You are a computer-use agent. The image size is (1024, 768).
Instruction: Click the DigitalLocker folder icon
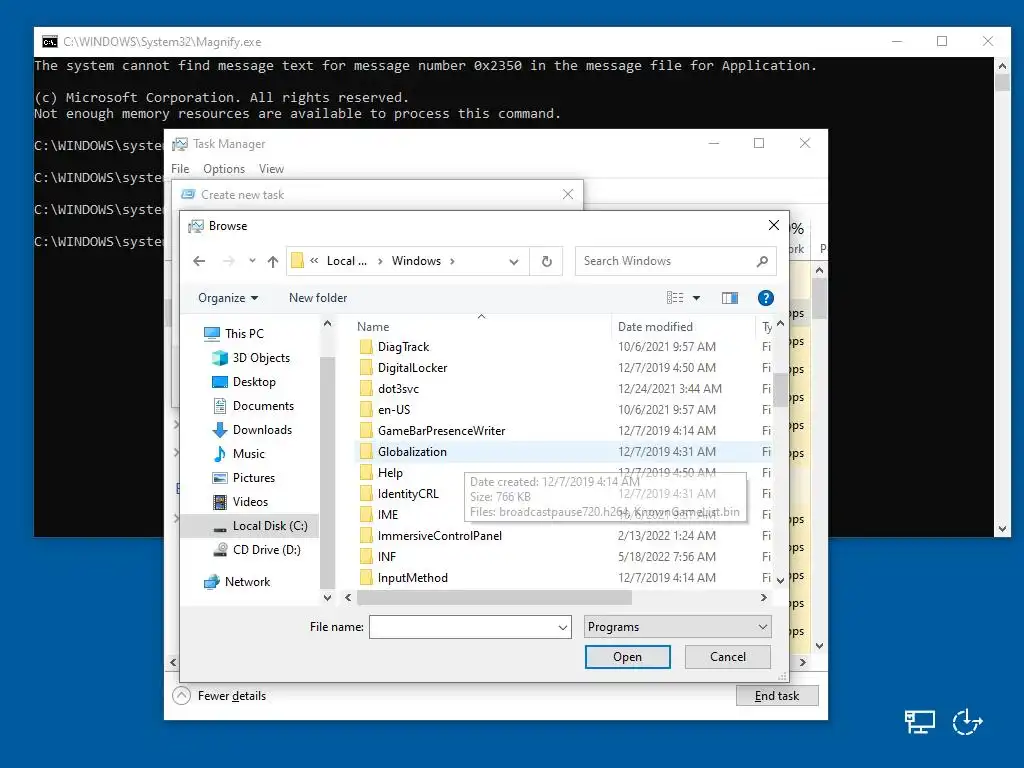pyautogui.click(x=366, y=368)
